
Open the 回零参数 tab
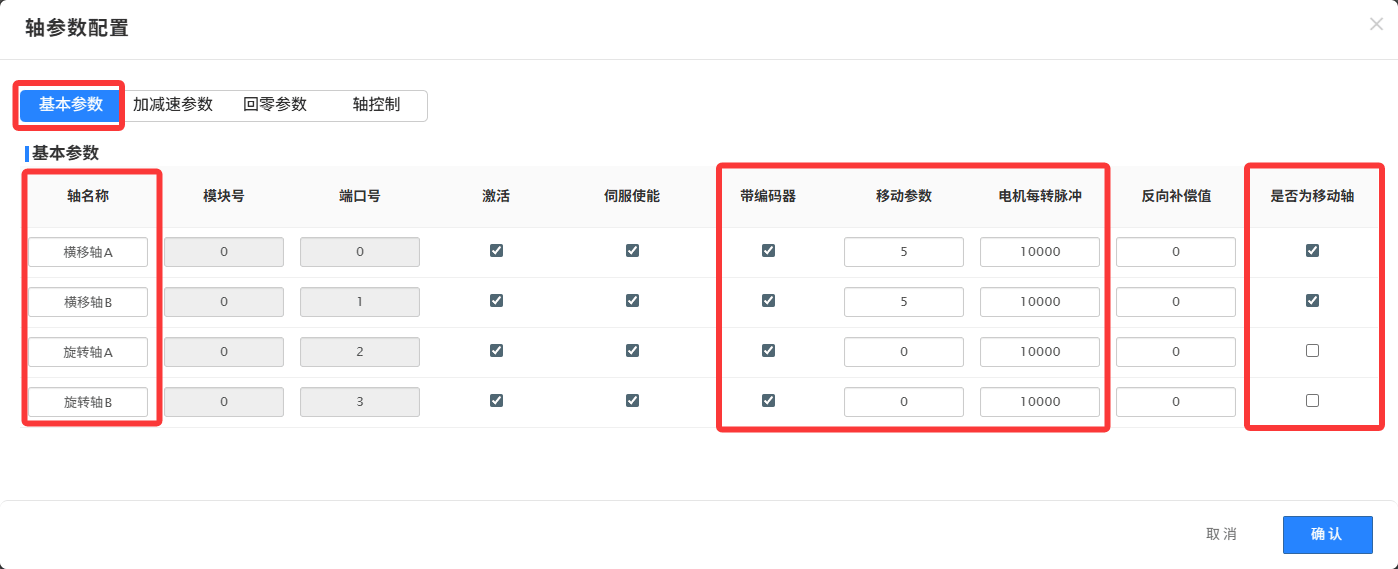275,105
